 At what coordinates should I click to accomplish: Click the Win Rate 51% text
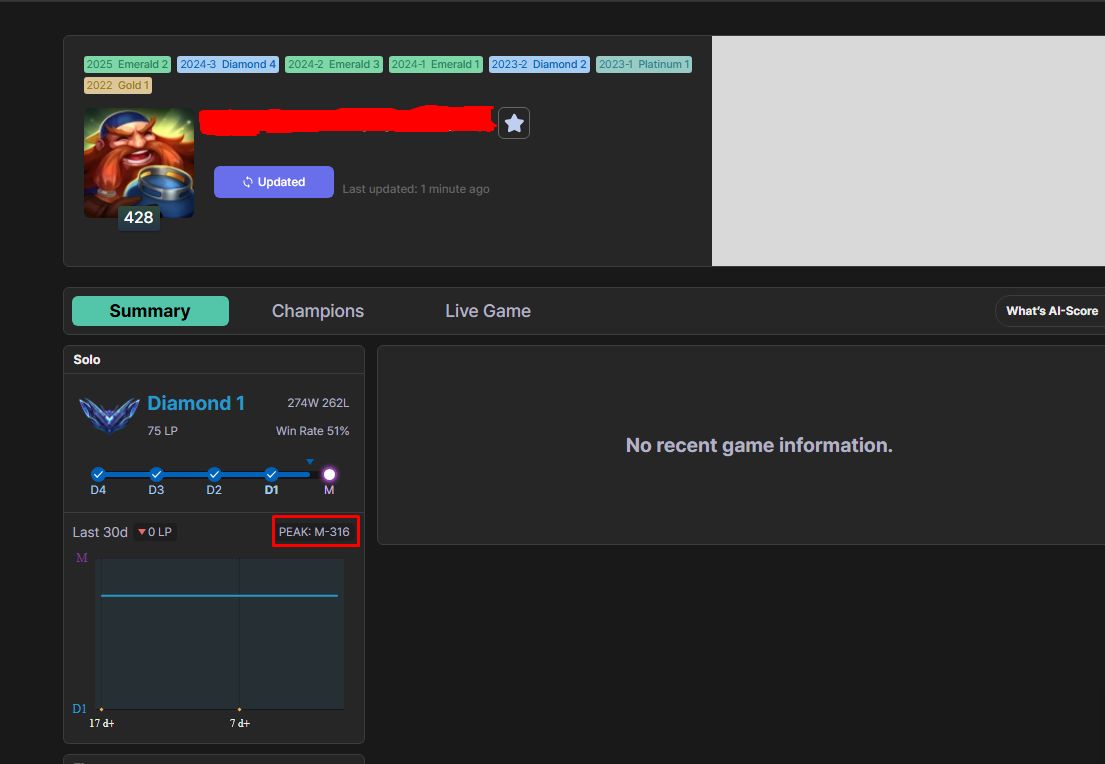(x=312, y=431)
